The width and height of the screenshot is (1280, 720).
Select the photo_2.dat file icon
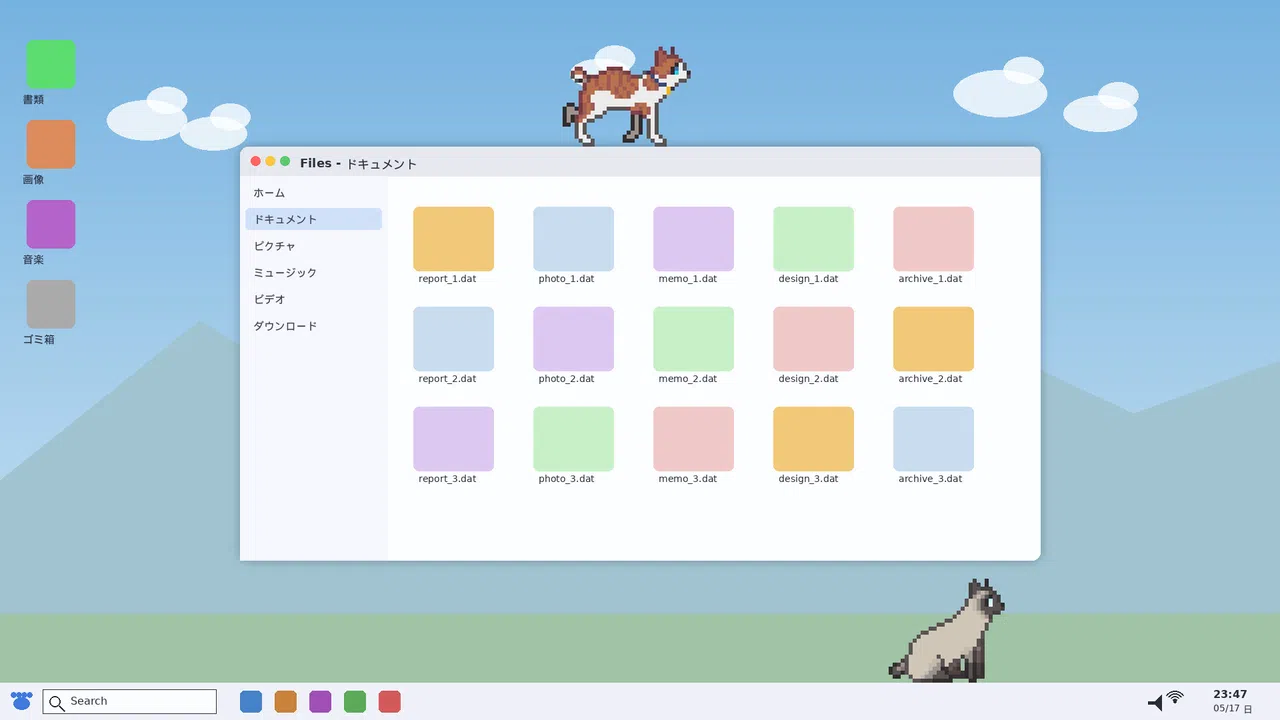(x=573, y=339)
